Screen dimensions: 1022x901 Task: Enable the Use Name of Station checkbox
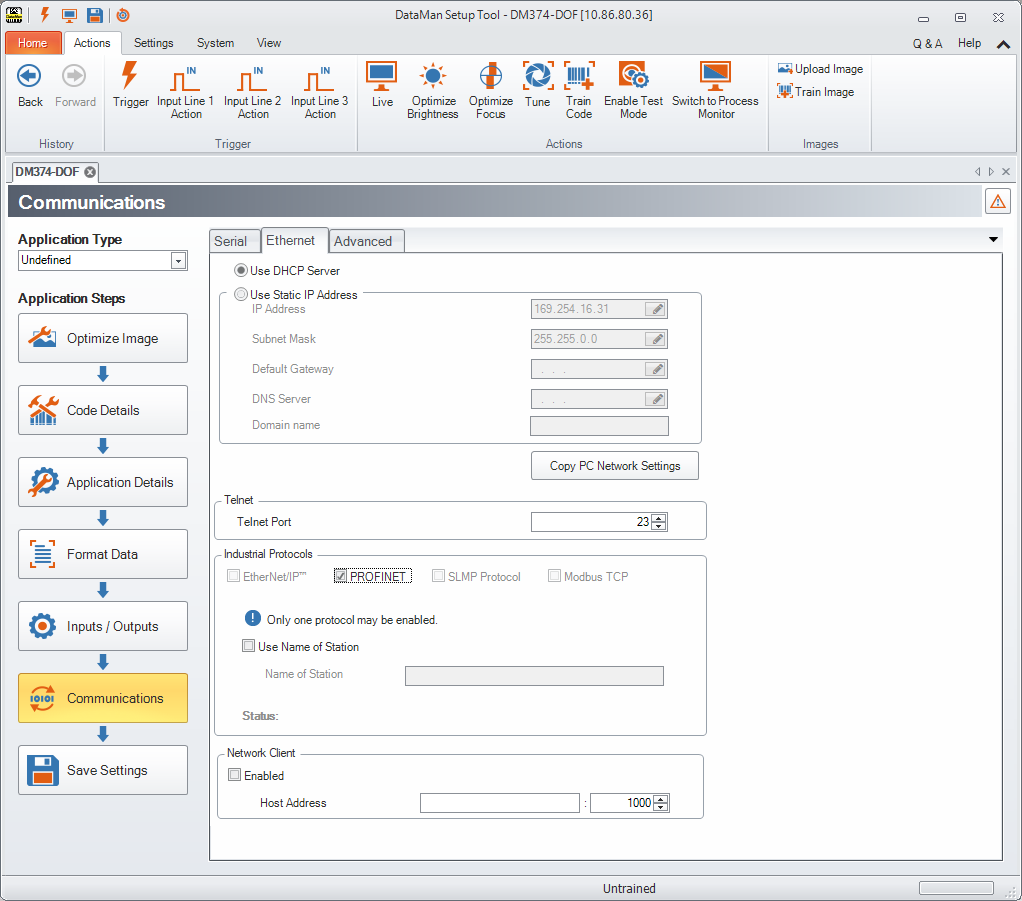[249, 646]
